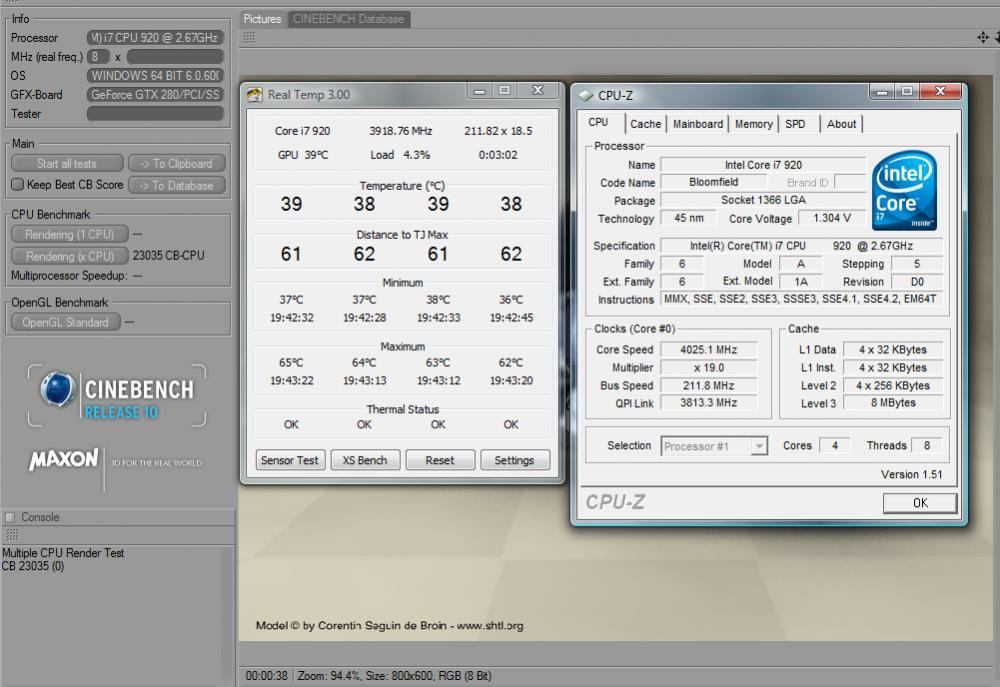Open Real Temp Settings
1000x687 pixels.
[514, 460]
